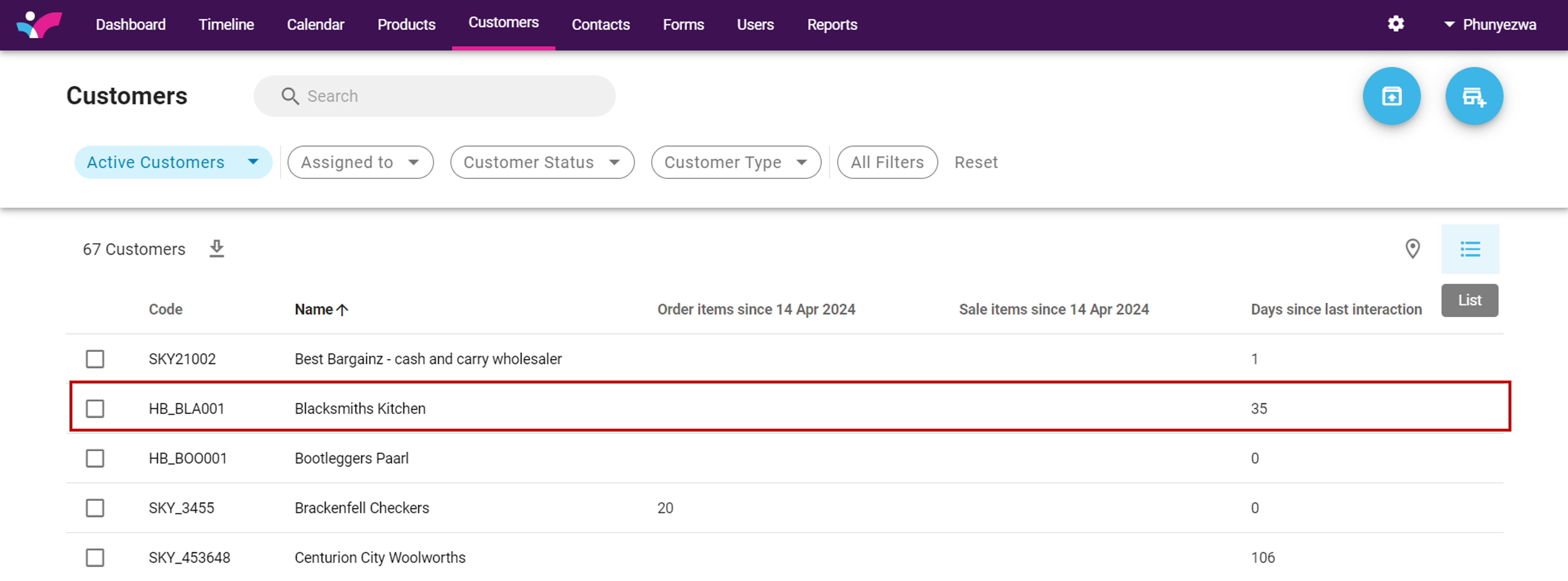Click the app logo in header
The image size is (1568, 581).
[x=40, y=24]
